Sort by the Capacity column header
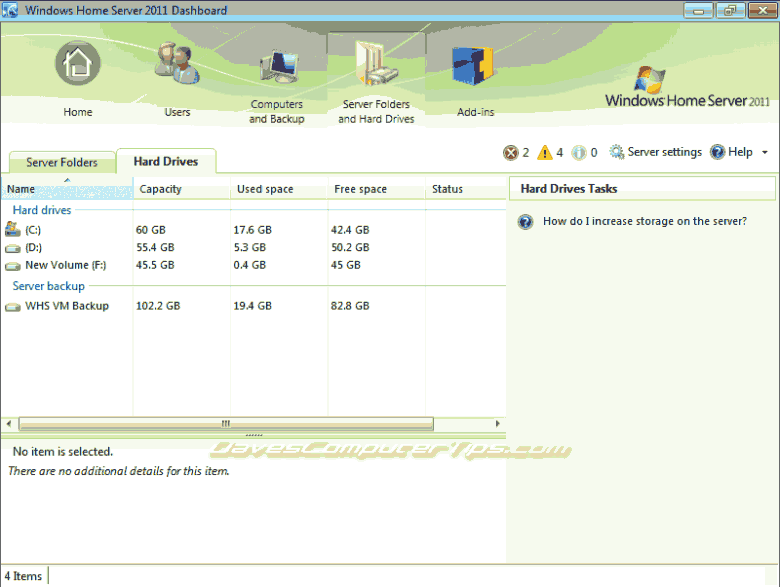Viewport: 780px width, 587px height. click(182, 189)
